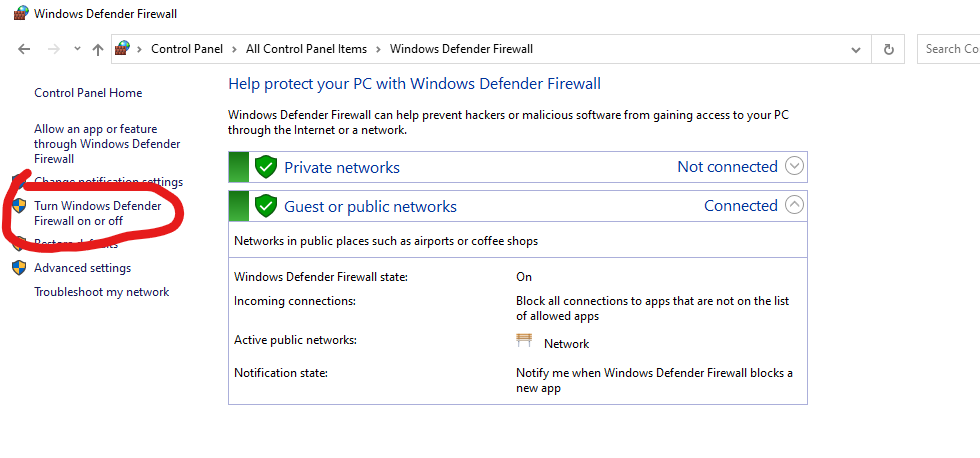Expand the Private networks section chevron
The image size is (980, 458).
coord(794,166)
